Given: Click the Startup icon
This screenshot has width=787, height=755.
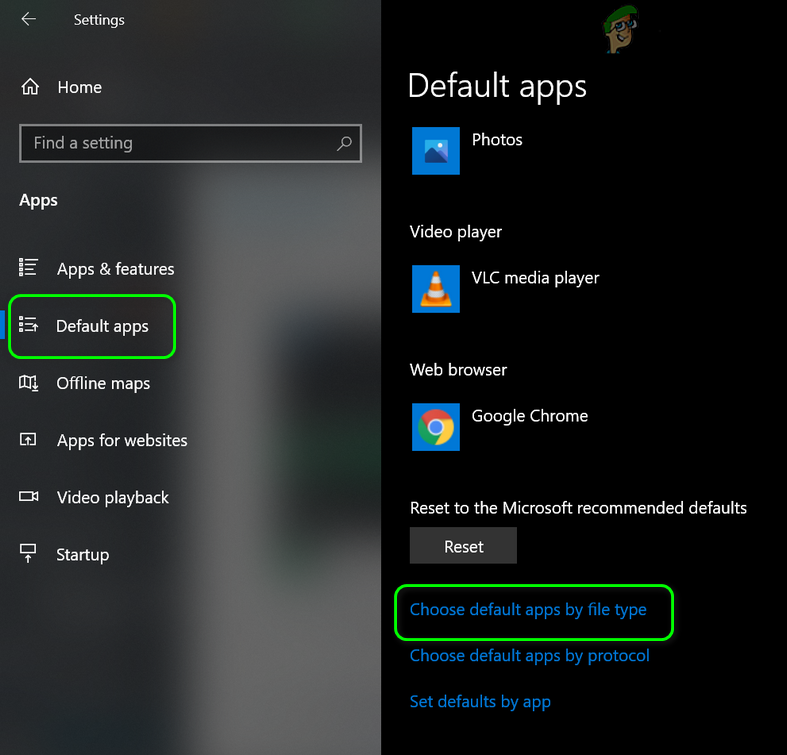Looking at the screenshot, I should pyautogui.click(x=28, y=554).
